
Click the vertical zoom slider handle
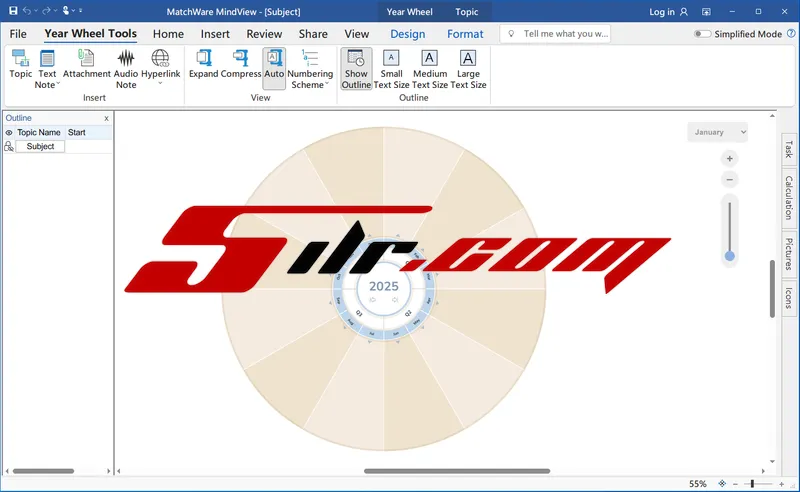pyautogui.click(x=730, y=256)
